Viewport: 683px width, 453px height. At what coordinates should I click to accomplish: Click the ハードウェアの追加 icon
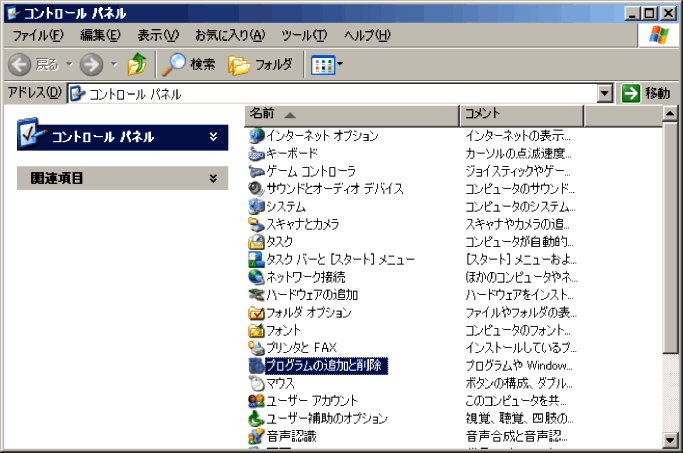coord(256,294)
